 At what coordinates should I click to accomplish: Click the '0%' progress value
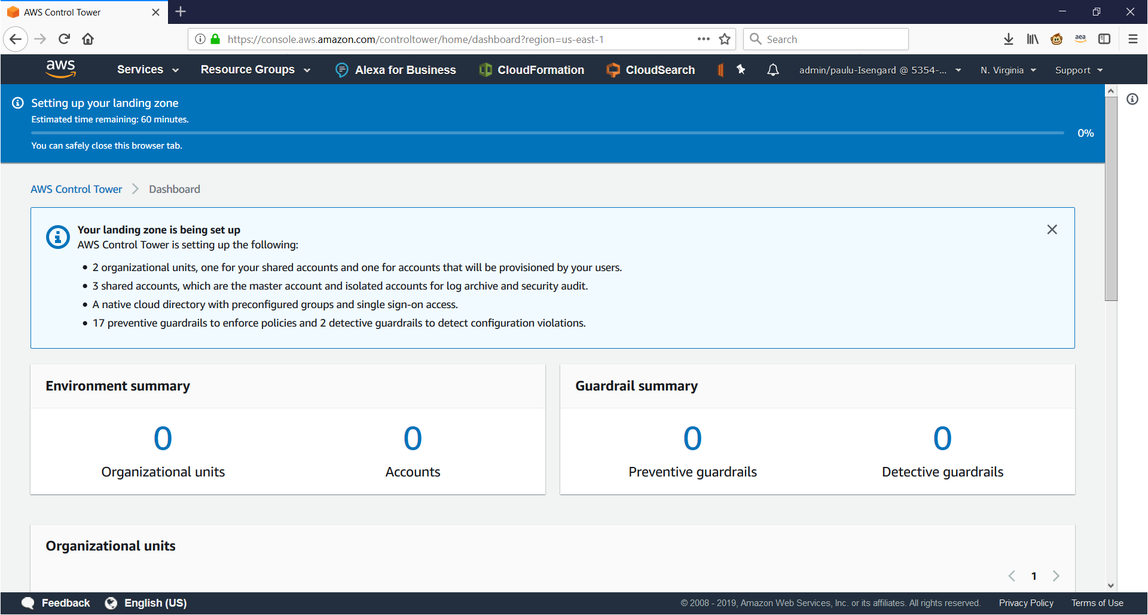(x=1086, y=133)
